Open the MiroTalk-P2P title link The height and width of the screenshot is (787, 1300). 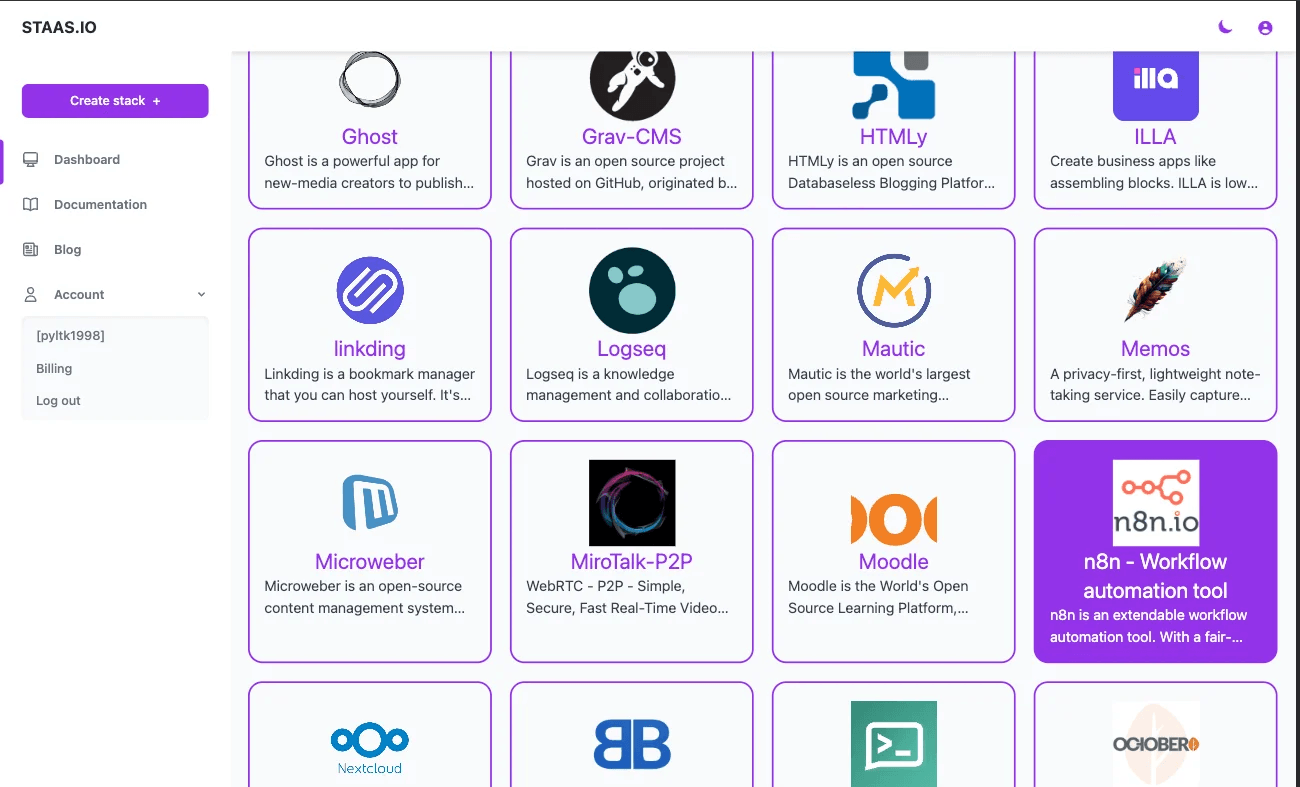coord(632,562)
